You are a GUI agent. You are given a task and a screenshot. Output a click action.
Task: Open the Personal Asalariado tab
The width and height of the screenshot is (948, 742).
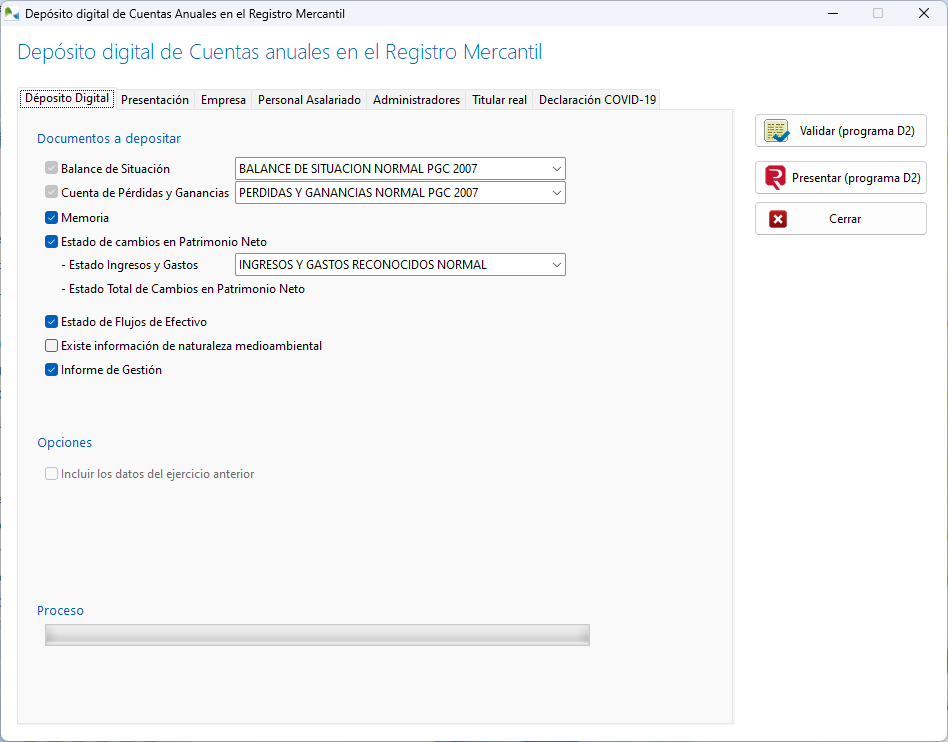click(309, 100)
